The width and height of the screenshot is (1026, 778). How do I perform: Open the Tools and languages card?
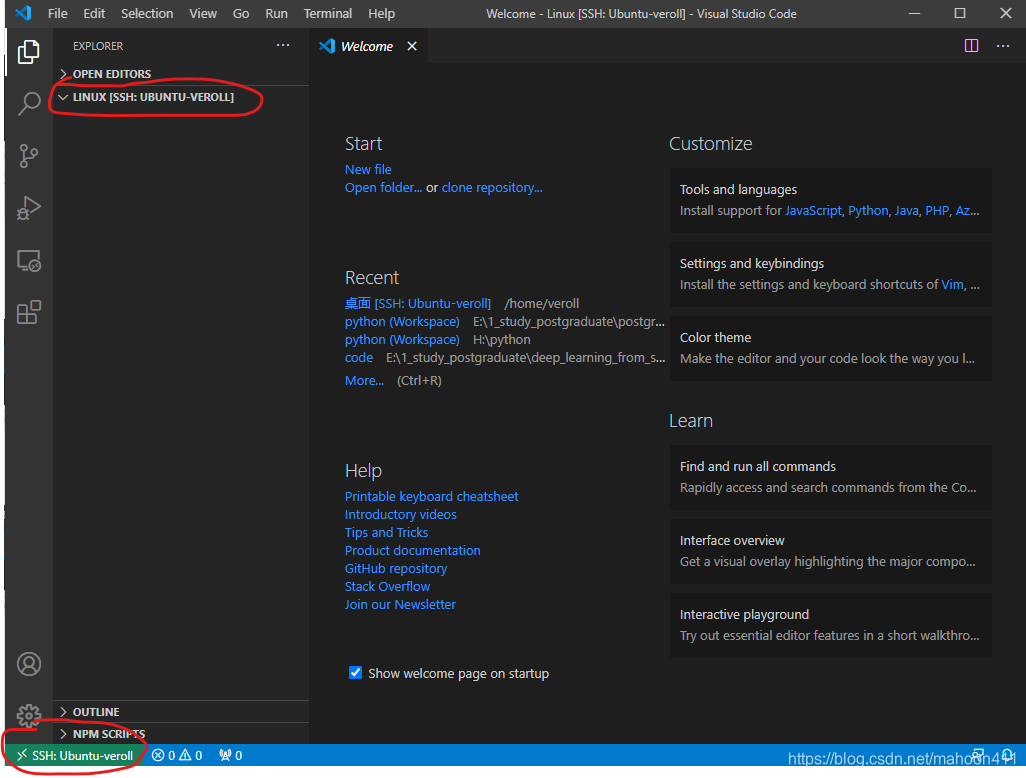830,200
